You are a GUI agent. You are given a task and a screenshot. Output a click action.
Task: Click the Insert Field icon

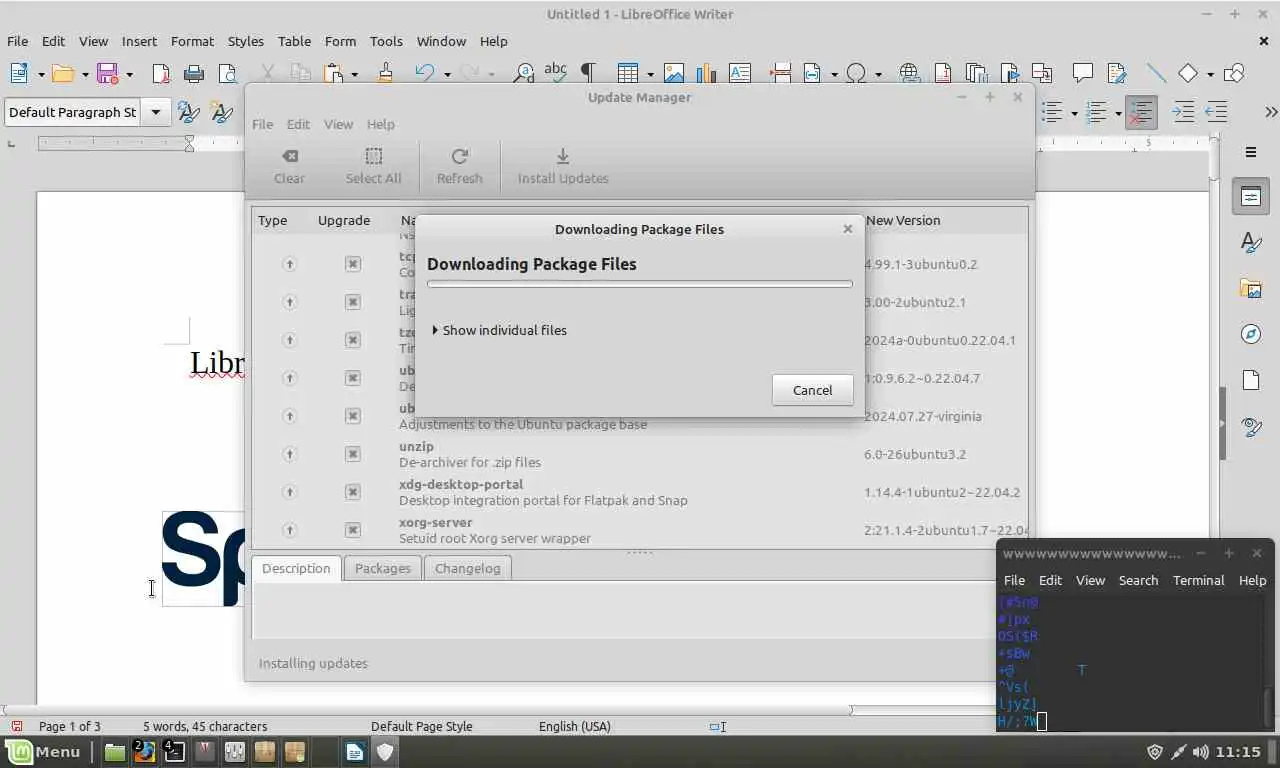pos(812,73)
